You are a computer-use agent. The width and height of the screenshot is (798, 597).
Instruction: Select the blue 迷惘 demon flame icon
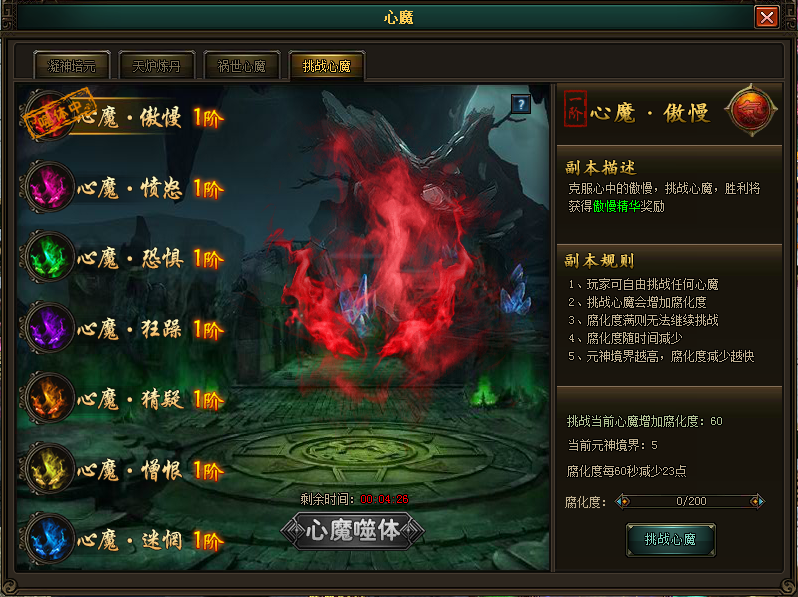tap(49, 539)
